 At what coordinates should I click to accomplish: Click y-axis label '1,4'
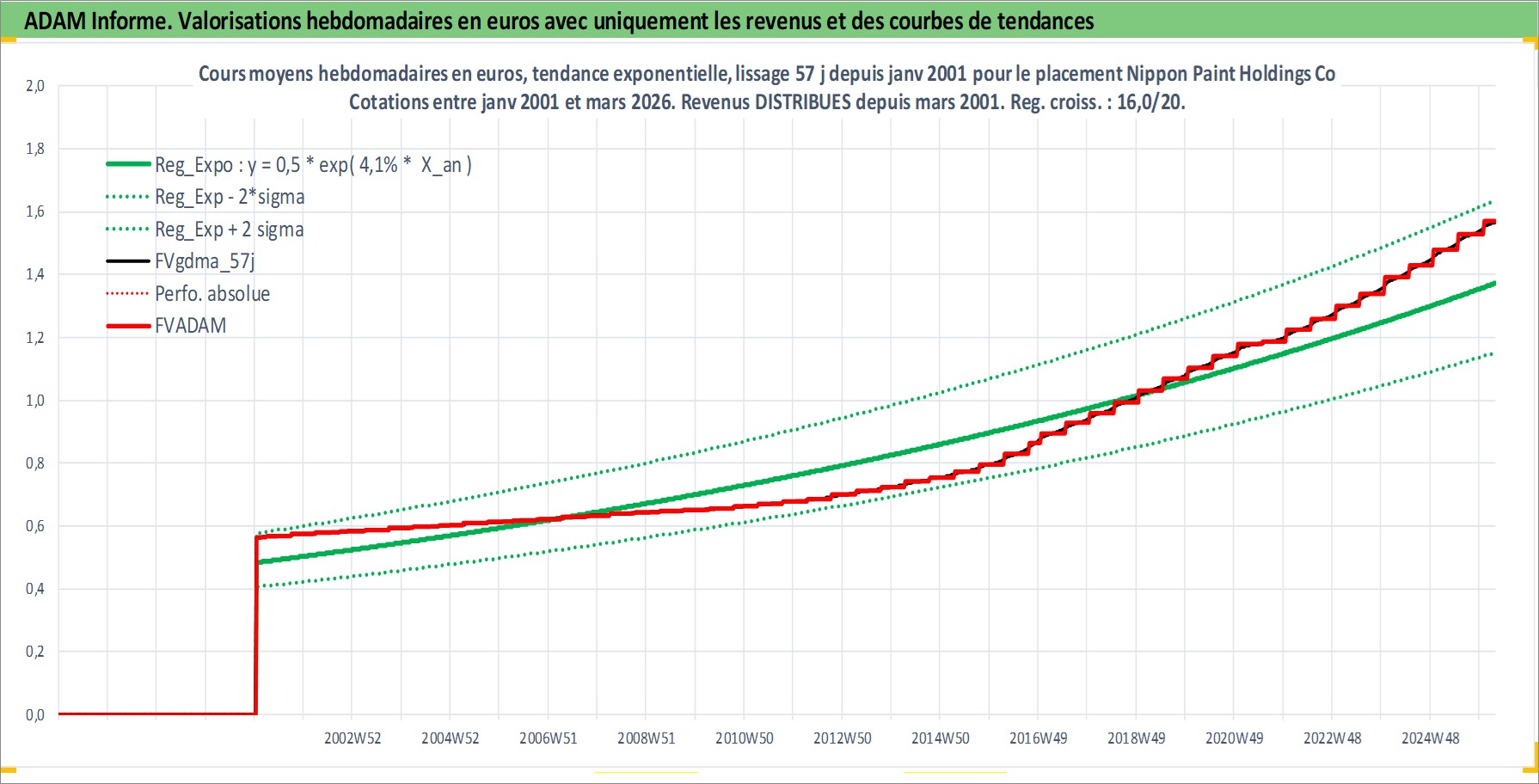35,274
